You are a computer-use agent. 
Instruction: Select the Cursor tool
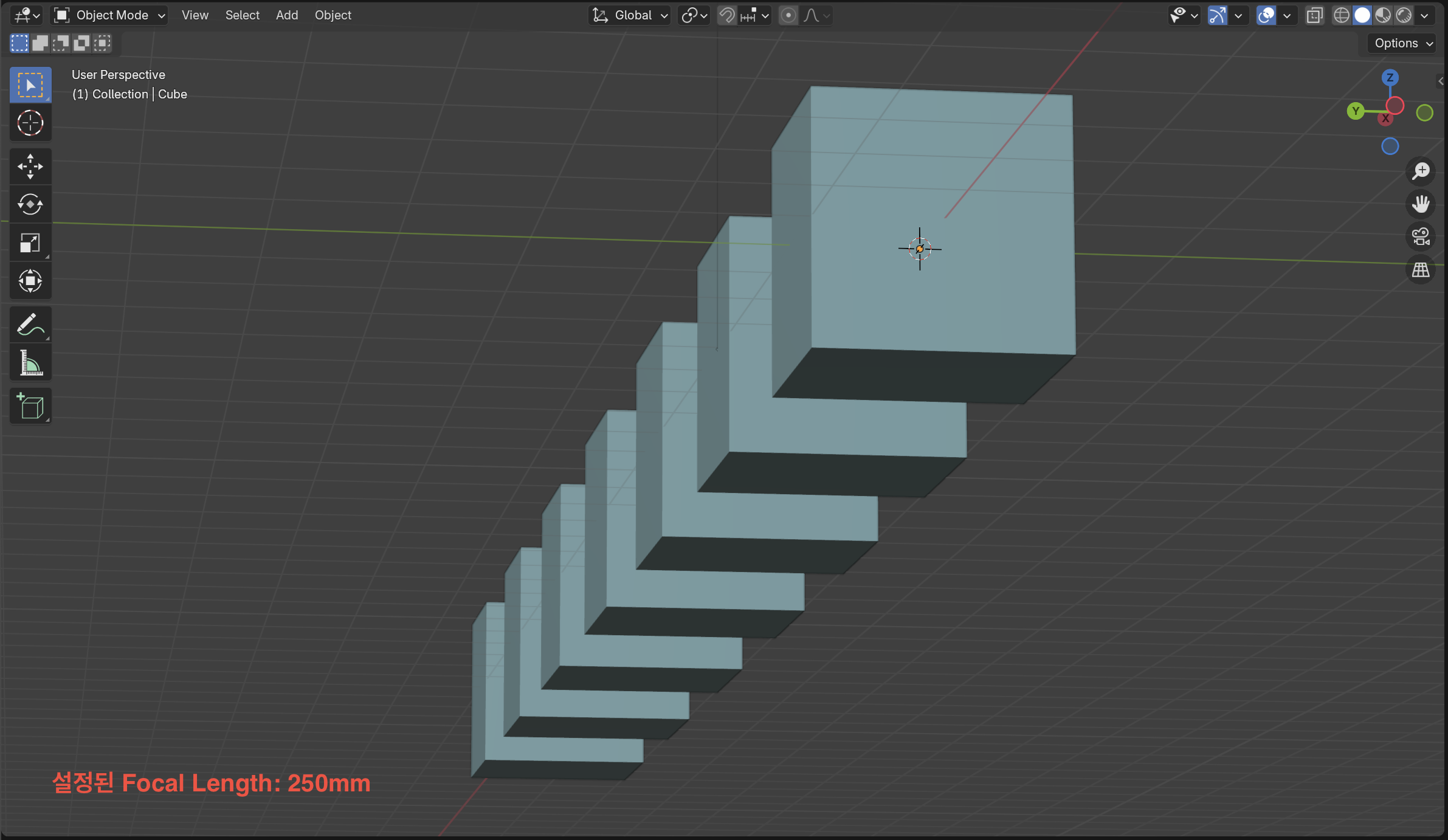[x=30, y=123]
